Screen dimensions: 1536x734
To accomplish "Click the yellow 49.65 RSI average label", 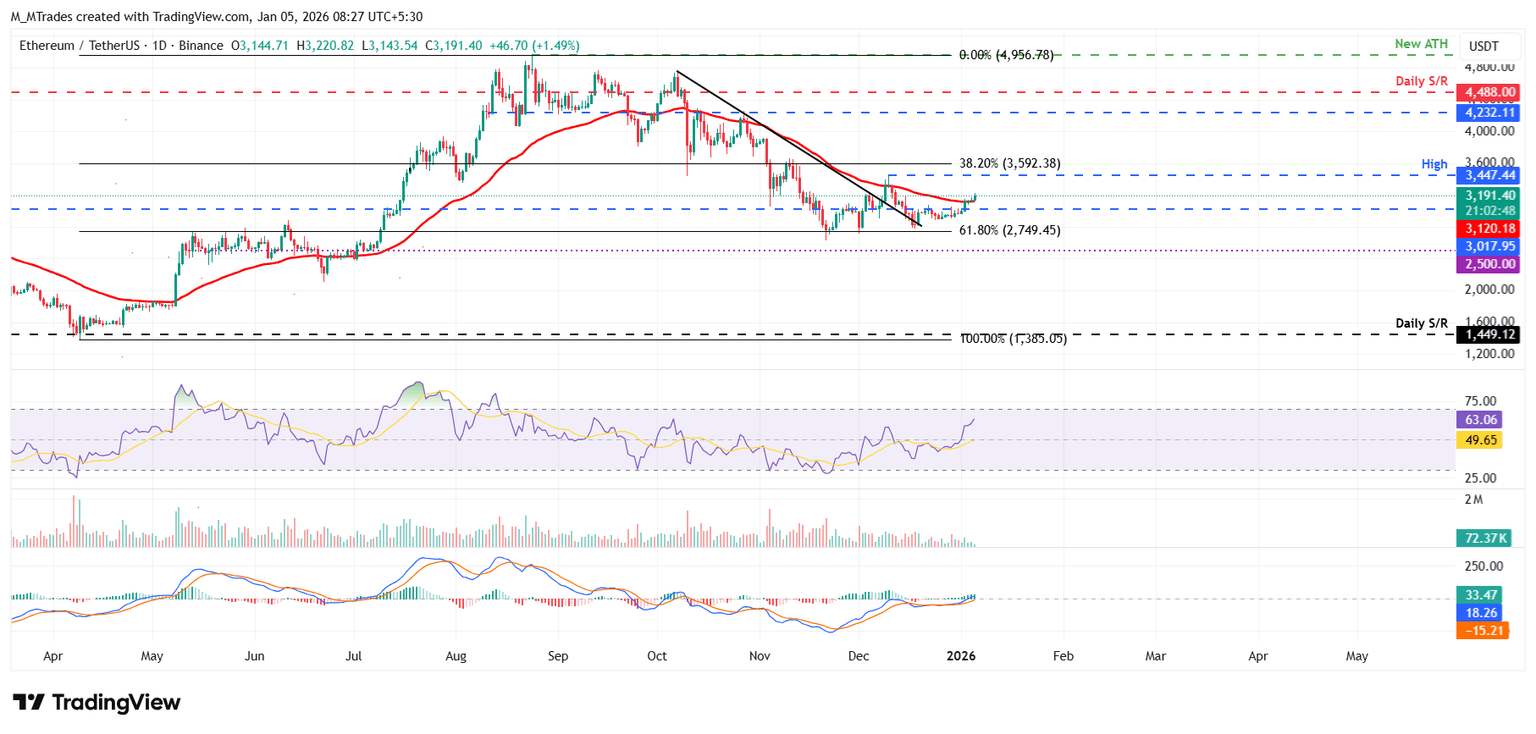I will point(1481,440).
